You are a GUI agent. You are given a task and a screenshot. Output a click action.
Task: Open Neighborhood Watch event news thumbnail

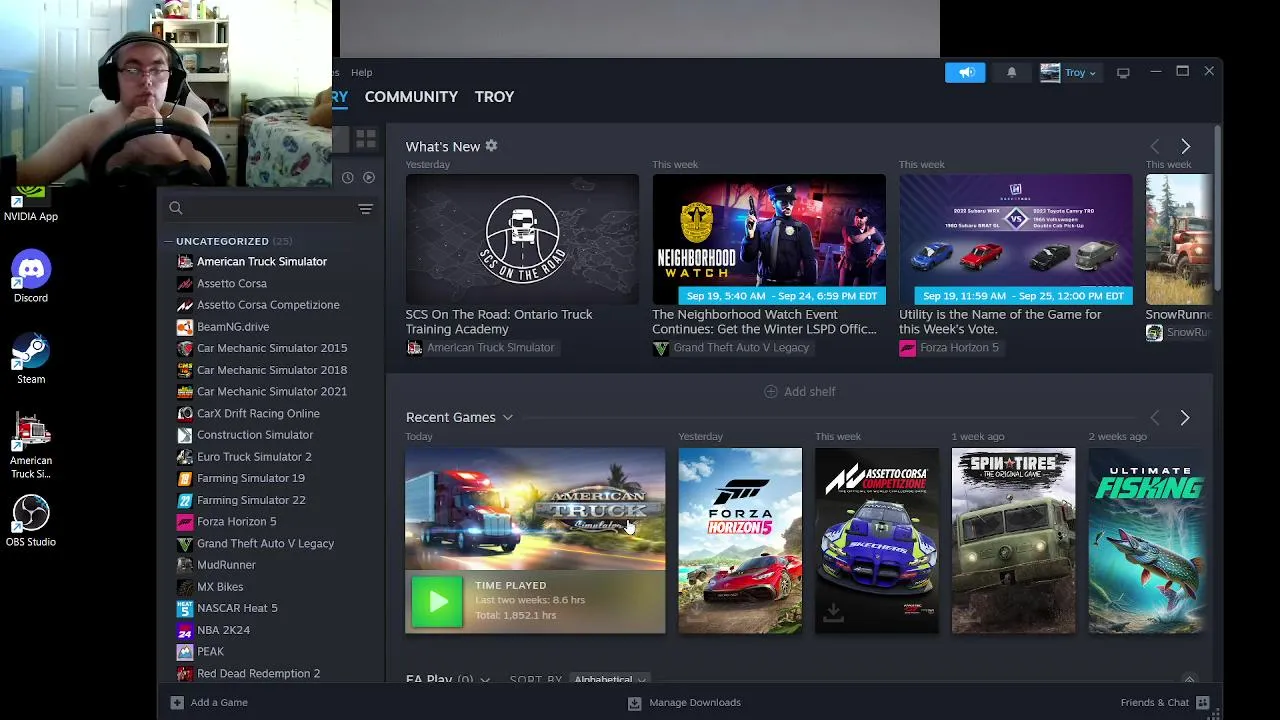tap(769, 239)
